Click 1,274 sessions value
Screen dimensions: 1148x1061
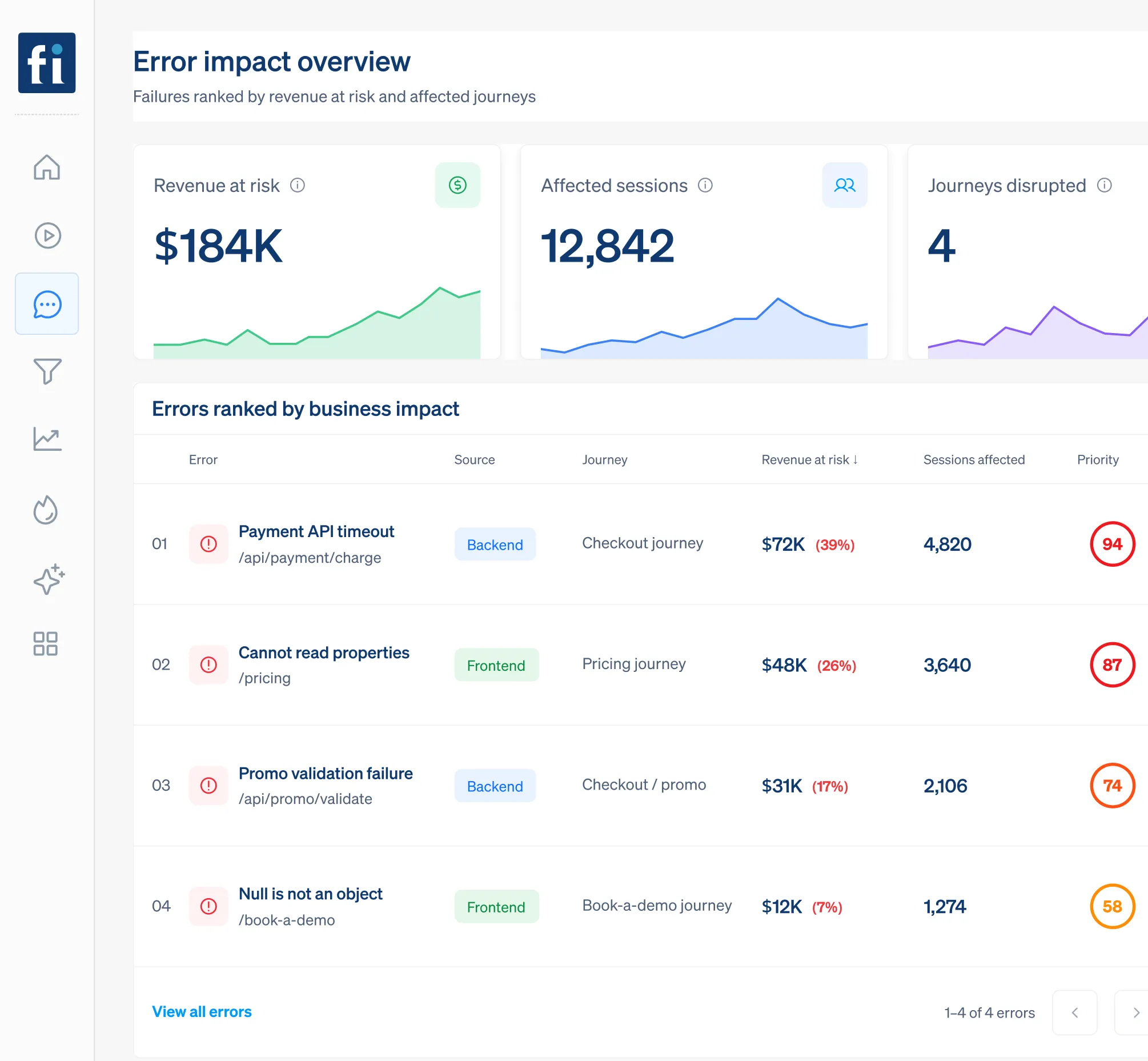(945, 906)
